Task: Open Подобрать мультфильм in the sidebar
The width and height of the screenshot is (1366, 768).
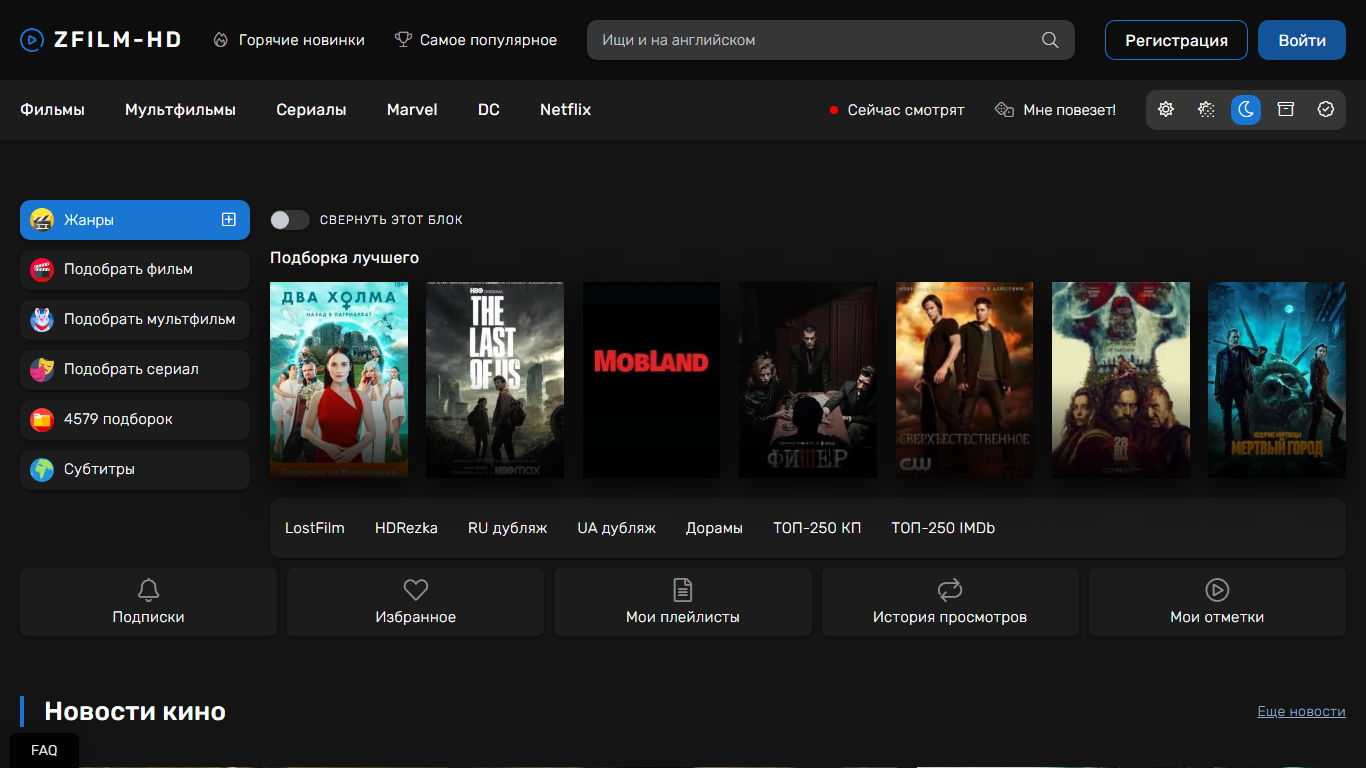Action: coord(135,320)
